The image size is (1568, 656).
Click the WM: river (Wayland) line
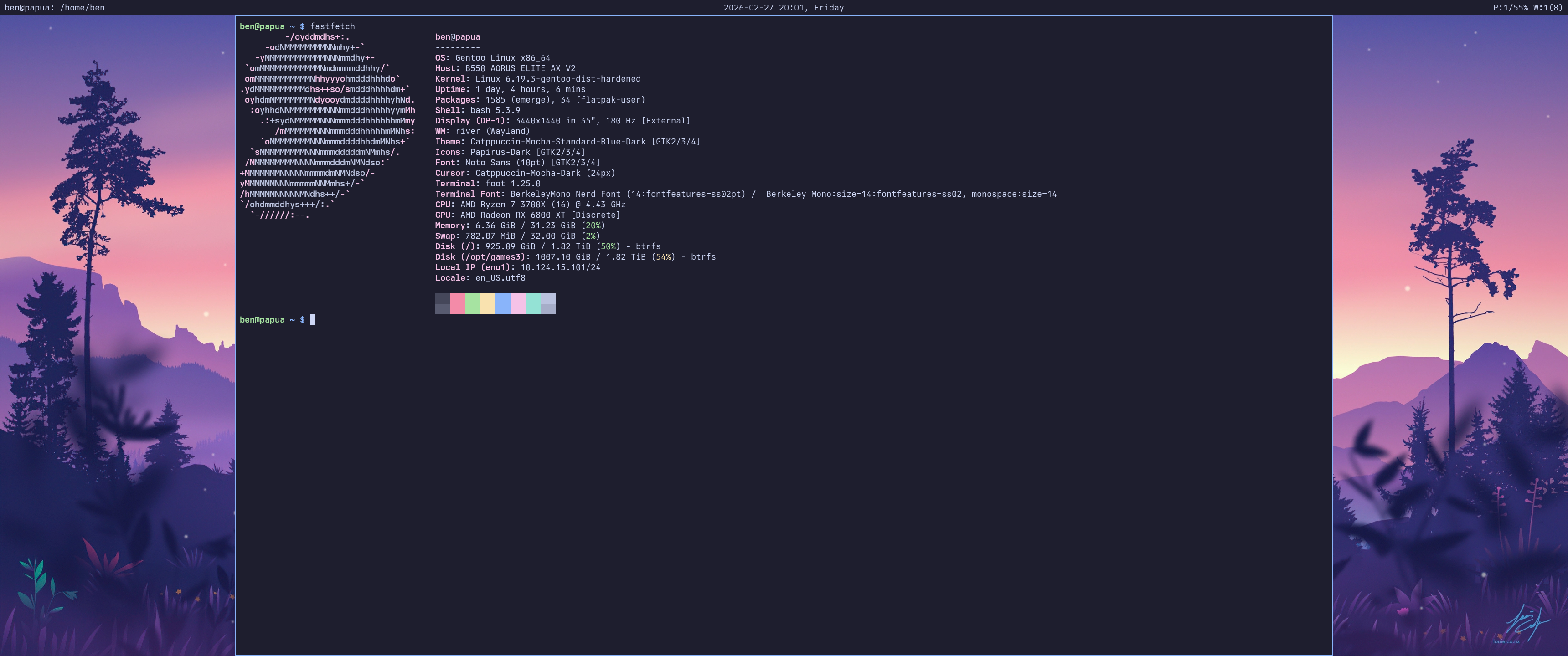(482, 132)
